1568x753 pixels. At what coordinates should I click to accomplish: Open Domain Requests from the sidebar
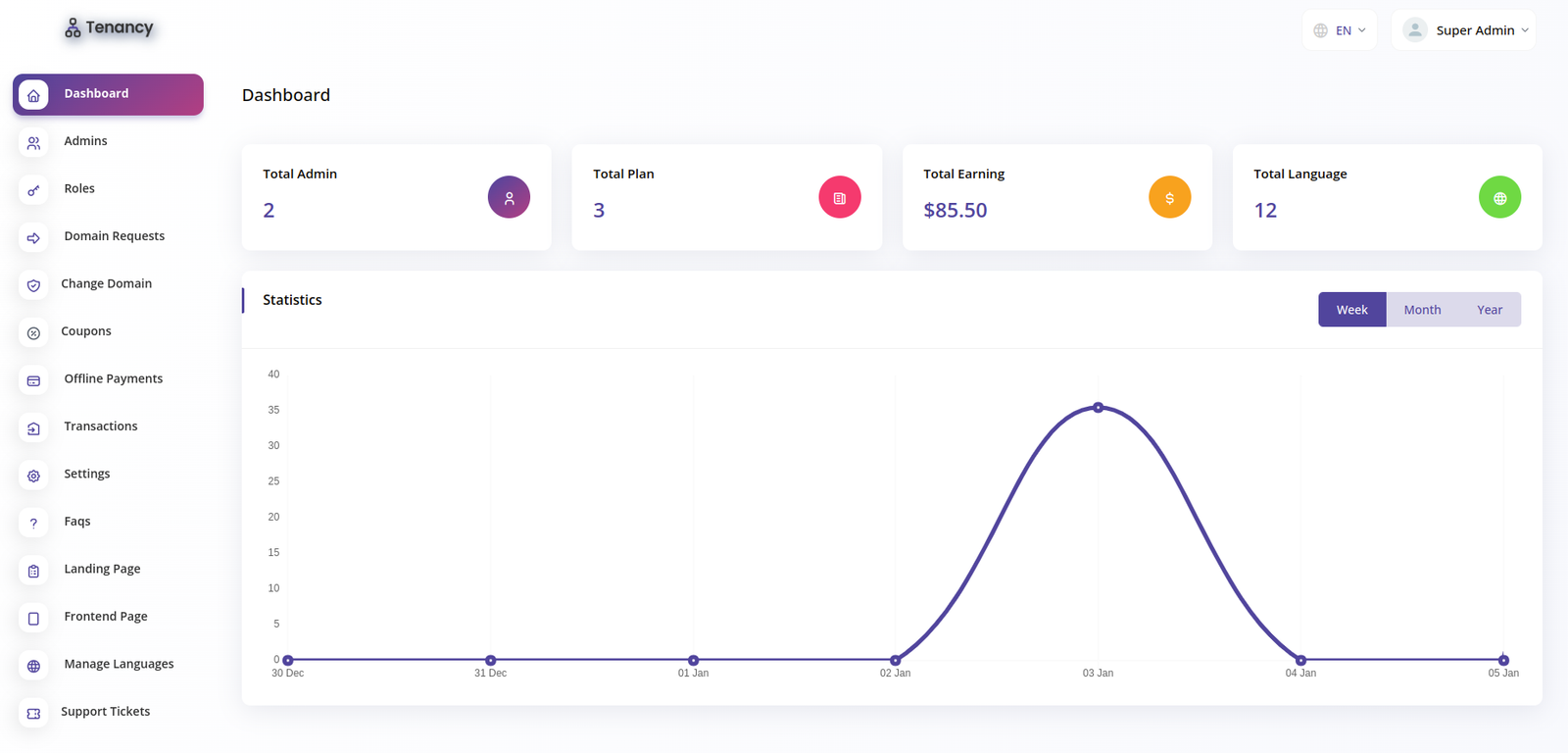coord(114,236)
